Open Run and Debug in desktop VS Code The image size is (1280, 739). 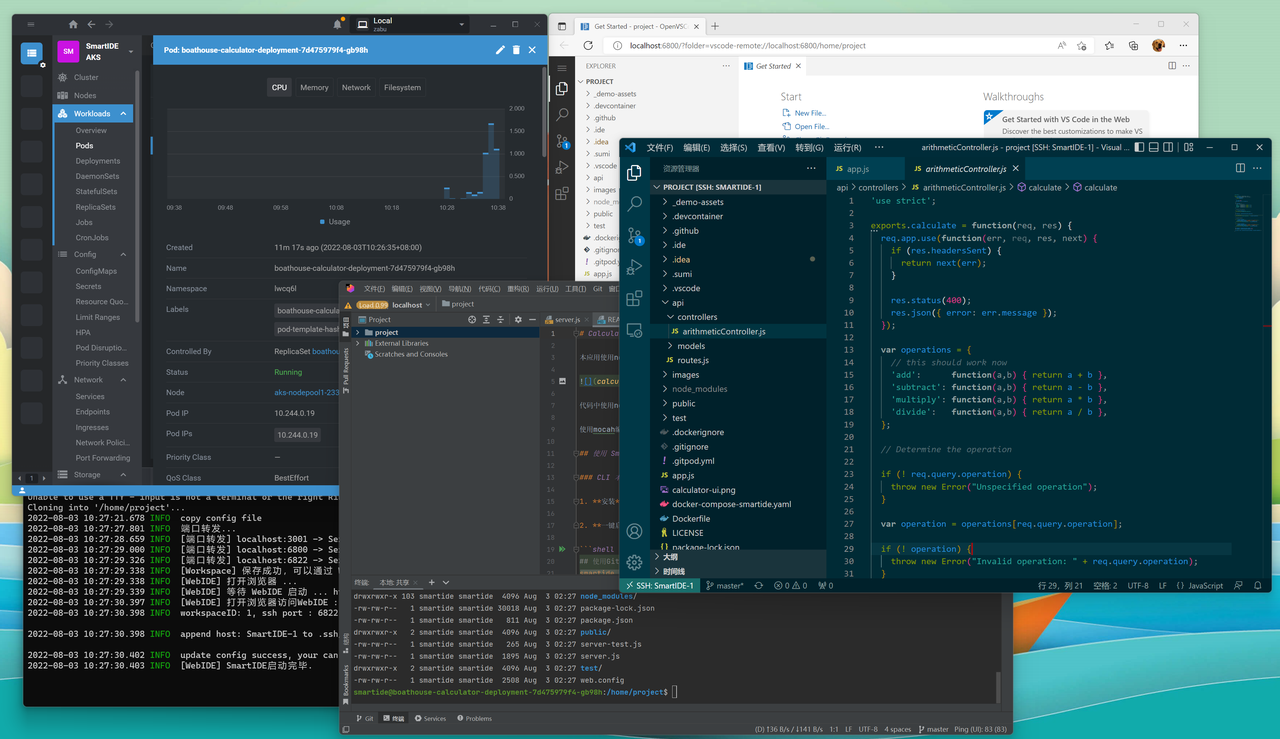[634, 267]
